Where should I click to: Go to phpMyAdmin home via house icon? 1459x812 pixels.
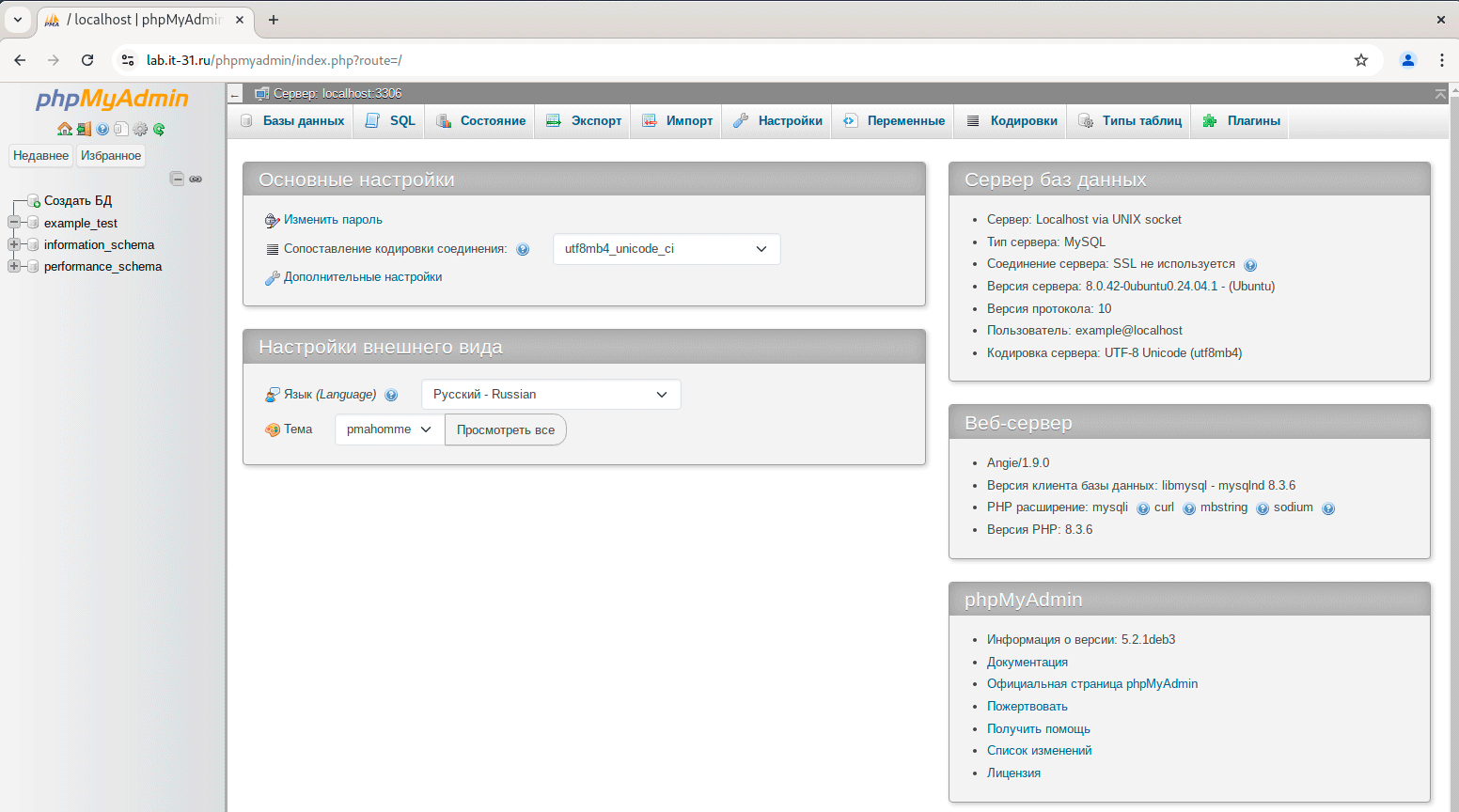(65, 129)
